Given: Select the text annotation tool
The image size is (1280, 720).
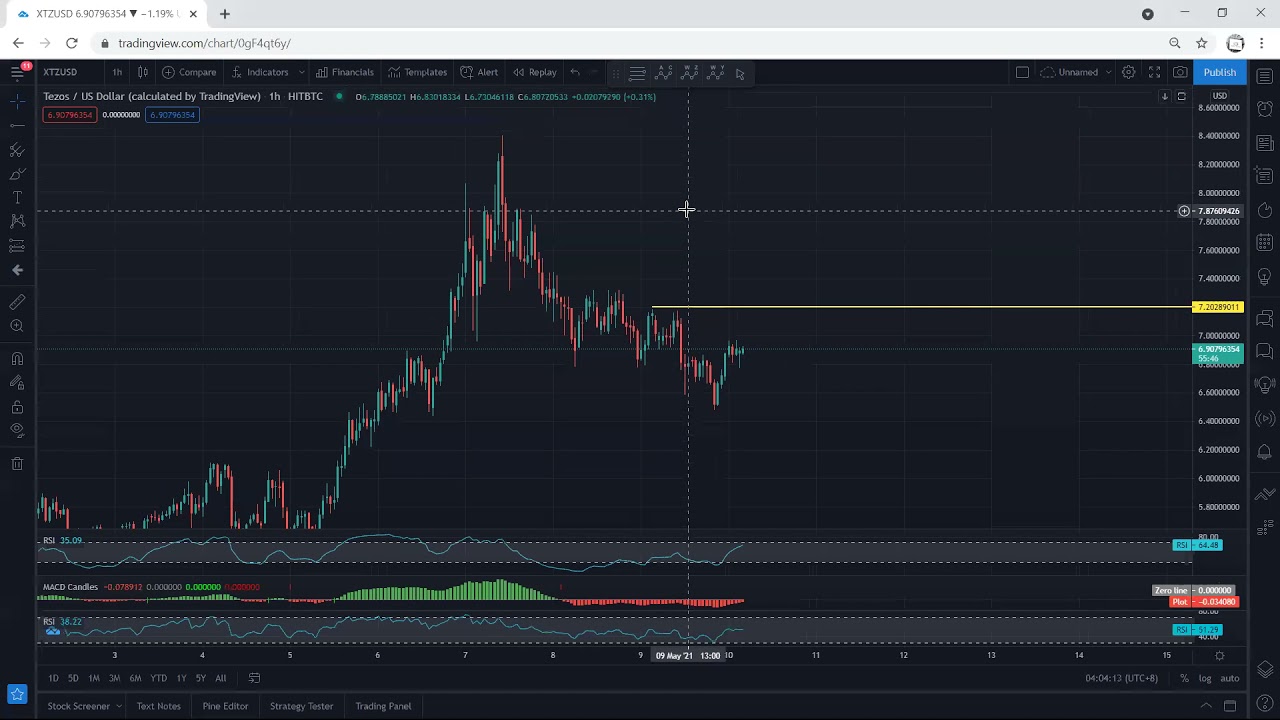Looking at the screenshot, I should click(x=17, y=197).
